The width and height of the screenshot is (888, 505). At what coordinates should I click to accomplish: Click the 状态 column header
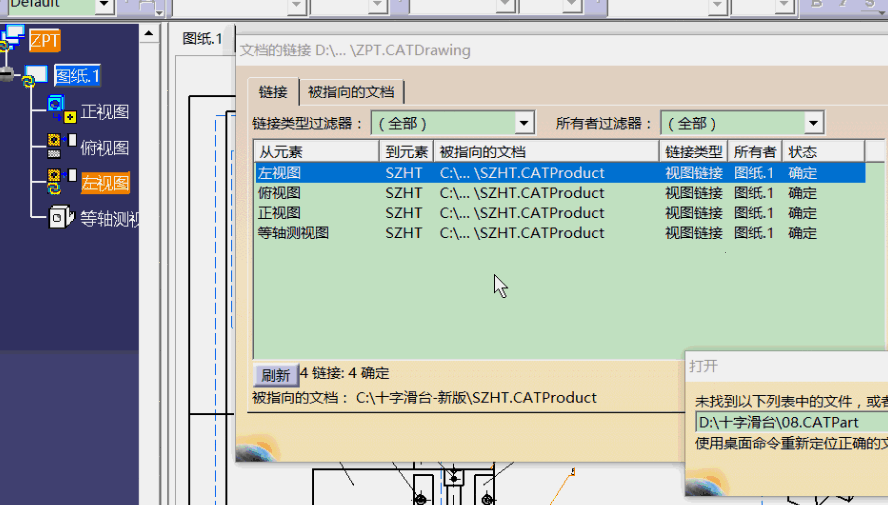tap(823, 152)
